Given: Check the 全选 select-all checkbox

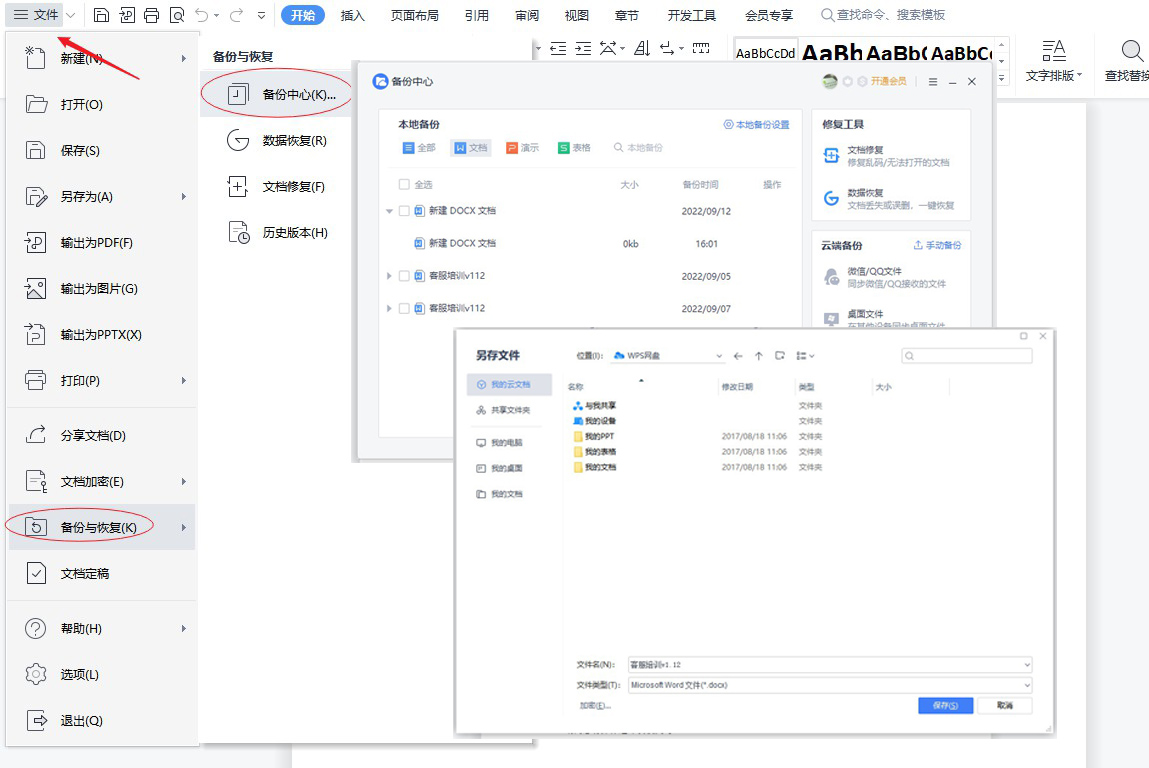Looking at the screenshot, I should coord(404,185).
